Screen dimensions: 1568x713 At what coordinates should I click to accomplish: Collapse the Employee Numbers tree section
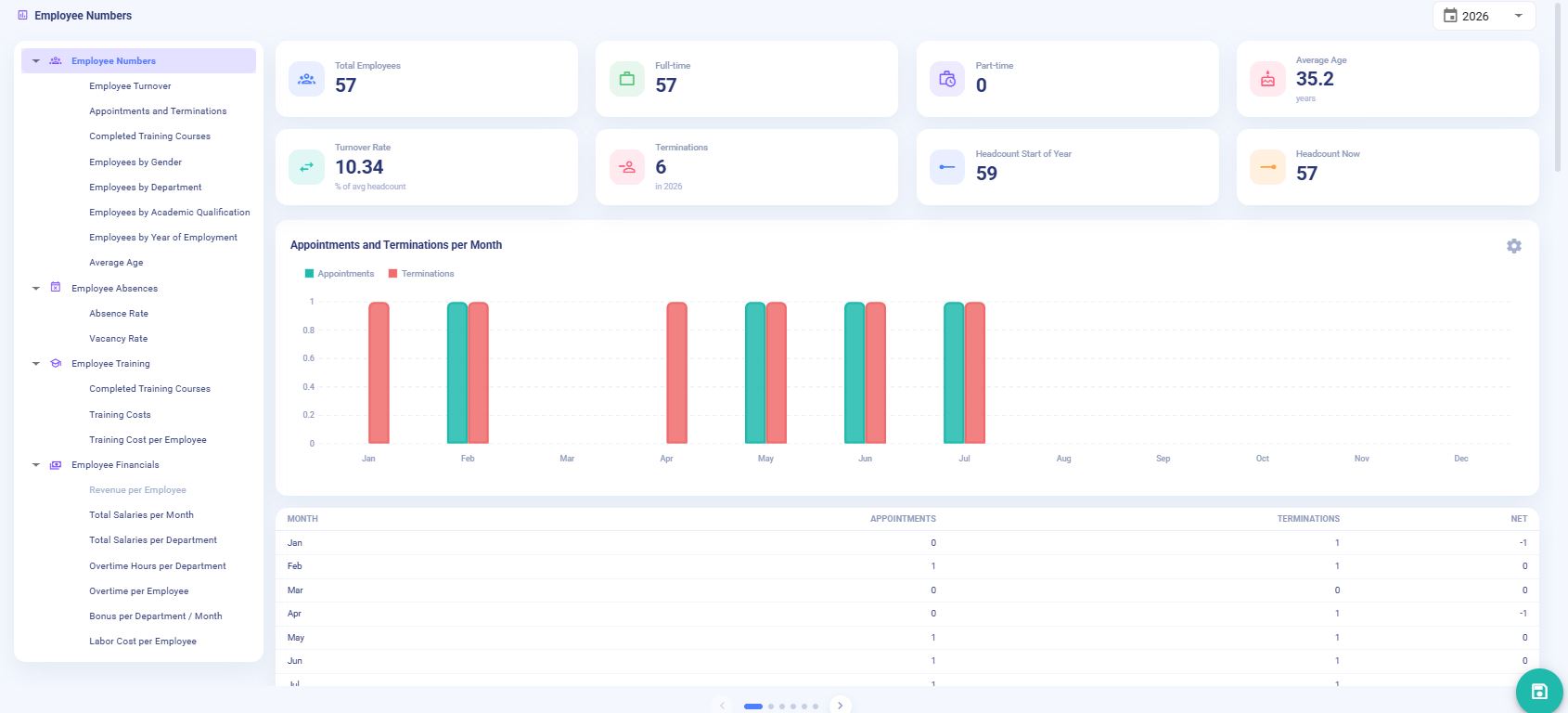coord(36,61)
